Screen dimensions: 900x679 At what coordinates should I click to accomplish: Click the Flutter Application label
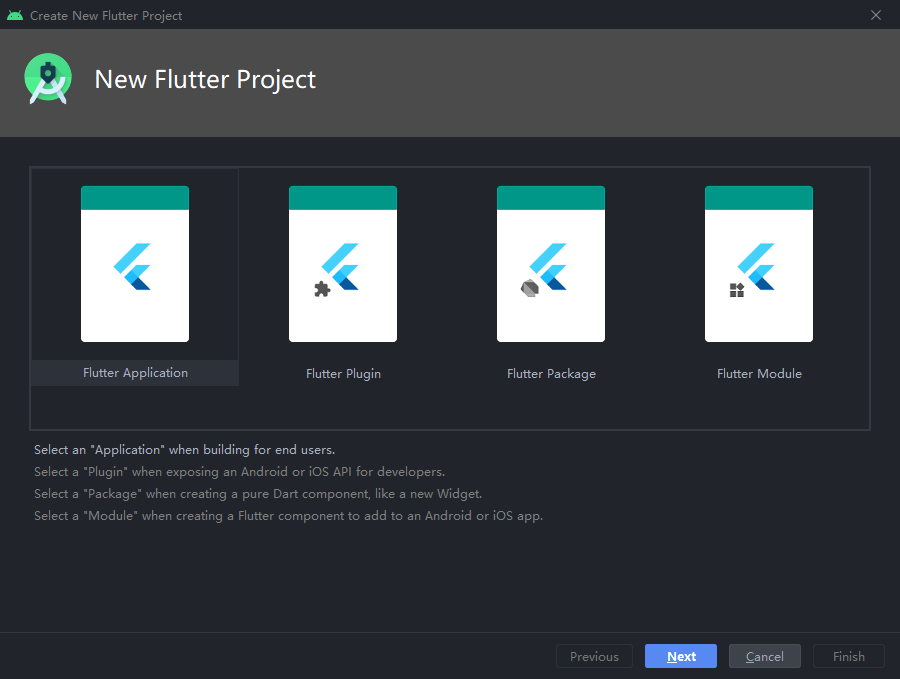click(135, 373)
